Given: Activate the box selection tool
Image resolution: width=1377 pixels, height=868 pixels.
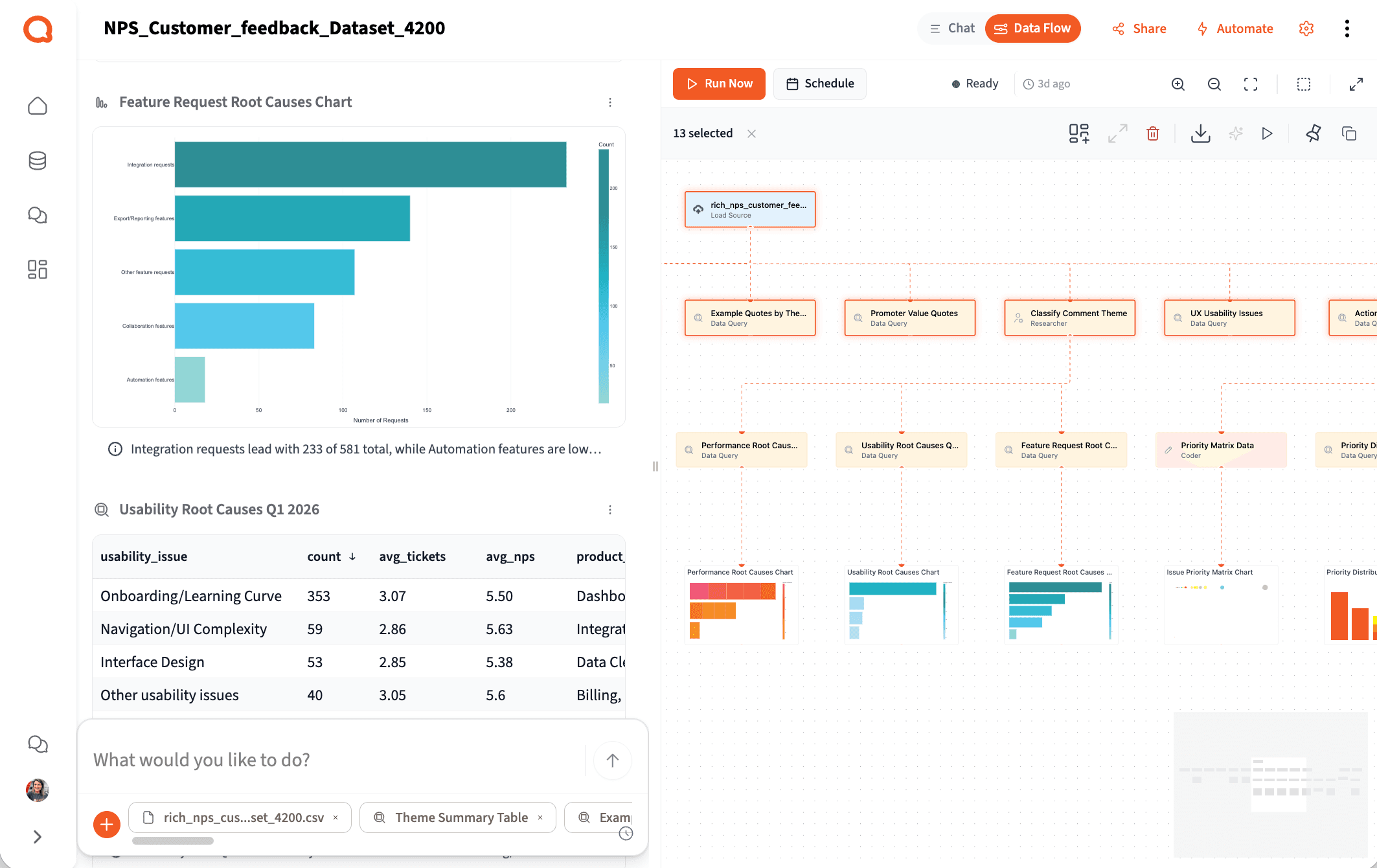Looking at the screenshot, I should pos(1303,84).
